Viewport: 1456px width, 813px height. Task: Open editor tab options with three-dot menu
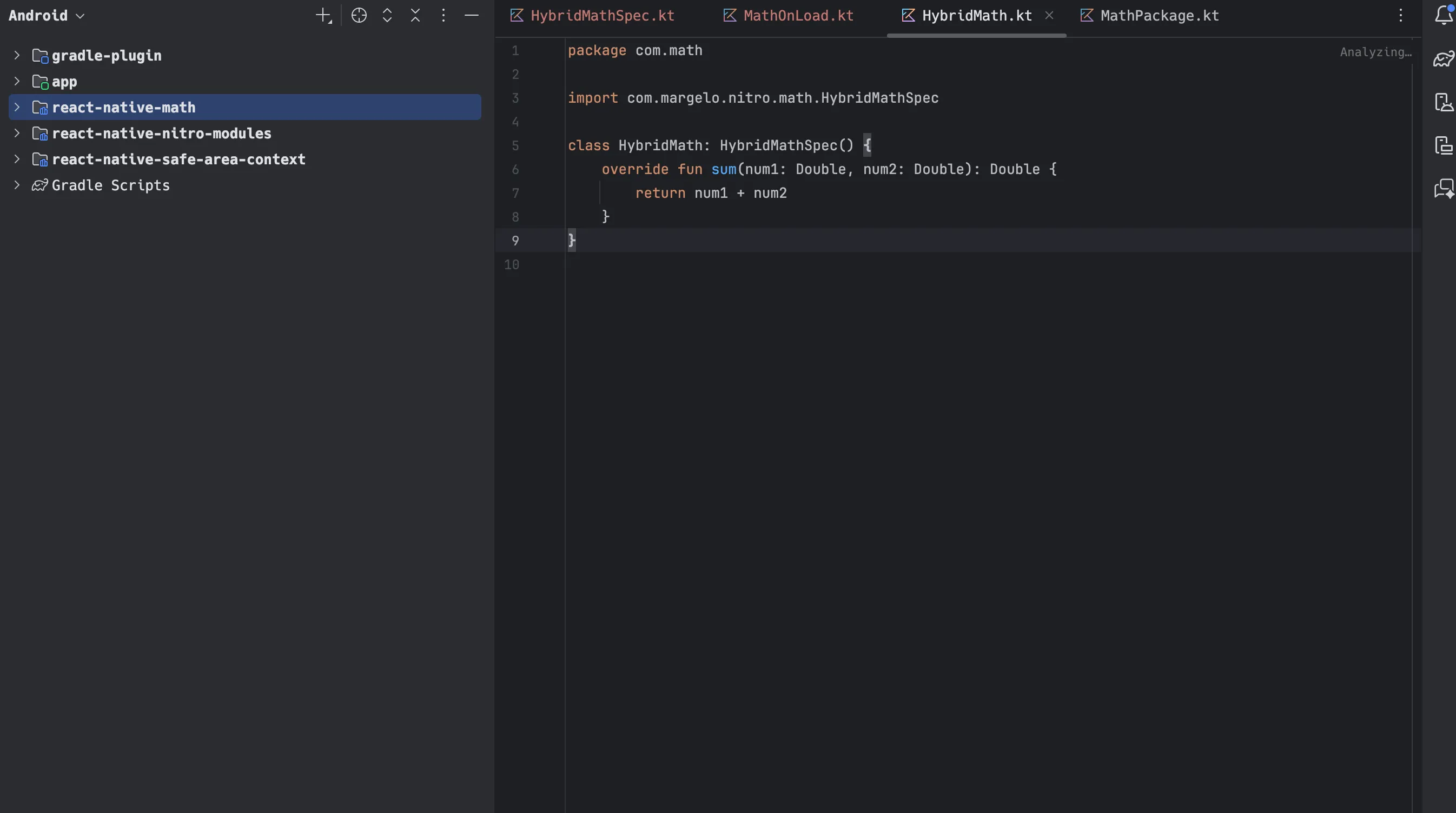pyautogui.click(x=1400, y=15)
